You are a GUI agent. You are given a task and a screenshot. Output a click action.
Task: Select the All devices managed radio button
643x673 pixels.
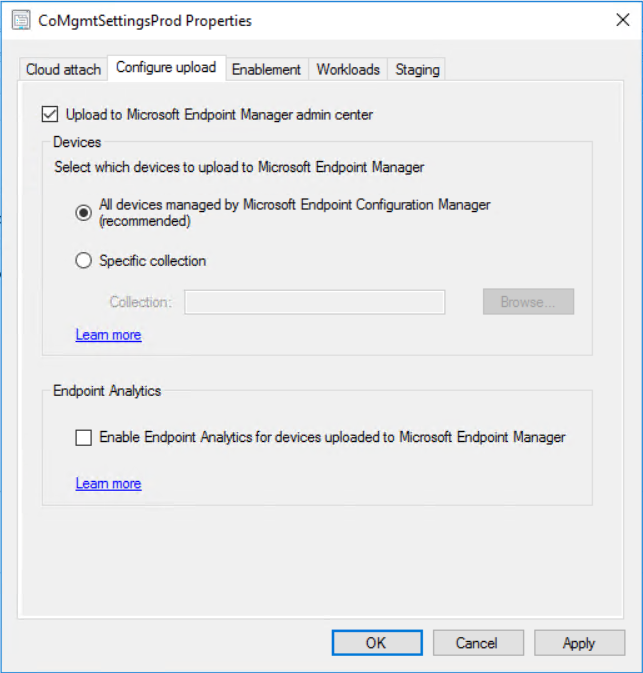click(84, 212)
